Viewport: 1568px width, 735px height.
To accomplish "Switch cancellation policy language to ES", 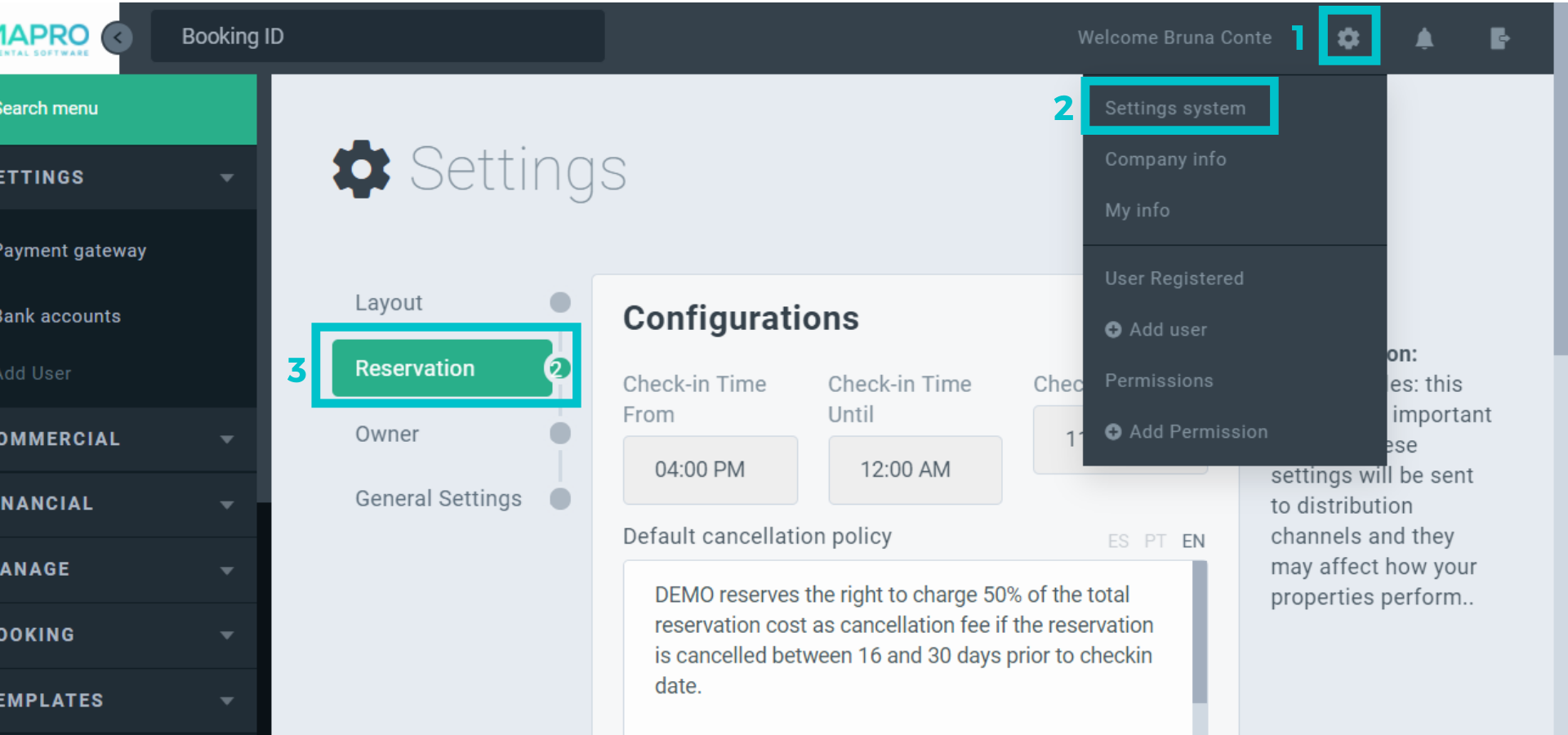I will click(x=1118, y=541).
